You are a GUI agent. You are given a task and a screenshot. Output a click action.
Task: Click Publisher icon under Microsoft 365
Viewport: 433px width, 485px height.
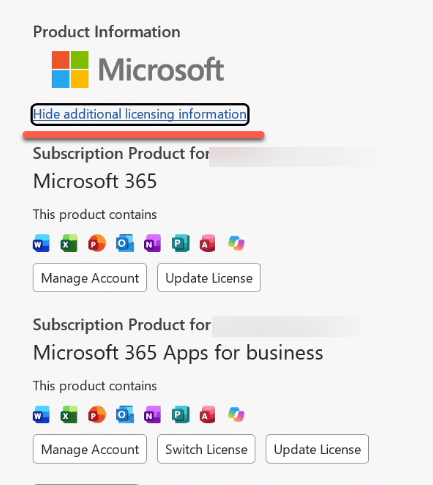coord(181,243)
